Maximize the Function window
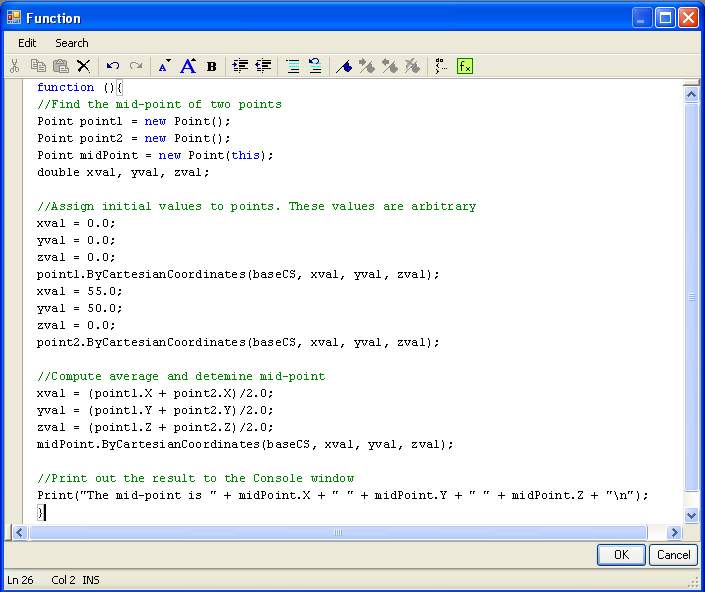 pos(665,18)
